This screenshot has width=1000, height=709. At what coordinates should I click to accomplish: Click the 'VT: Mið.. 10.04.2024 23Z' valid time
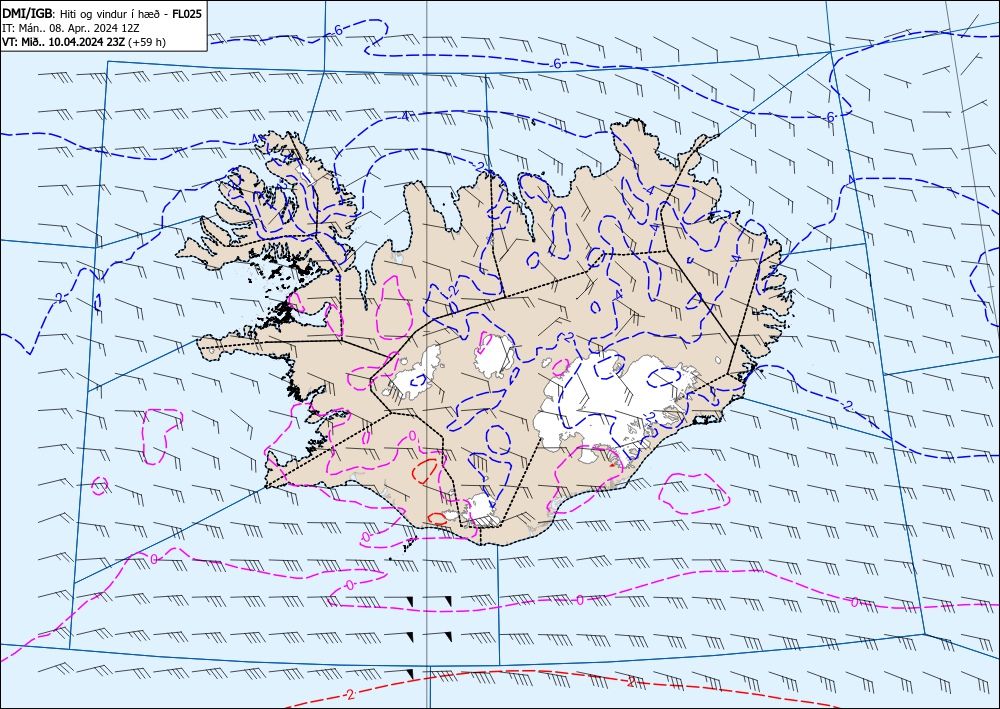pos(64,42)
